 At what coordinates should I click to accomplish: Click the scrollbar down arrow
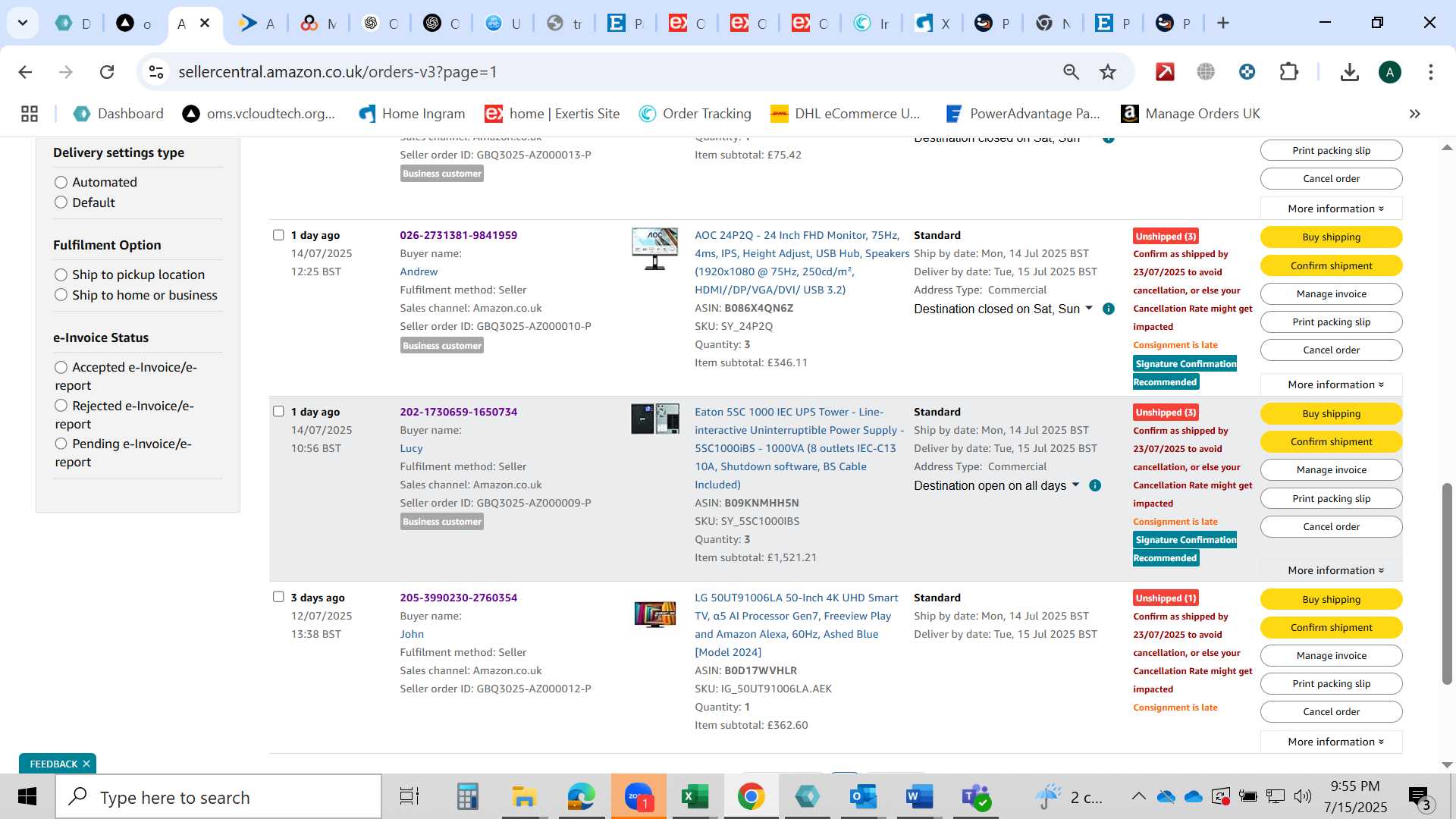(x=1447, y=765)
